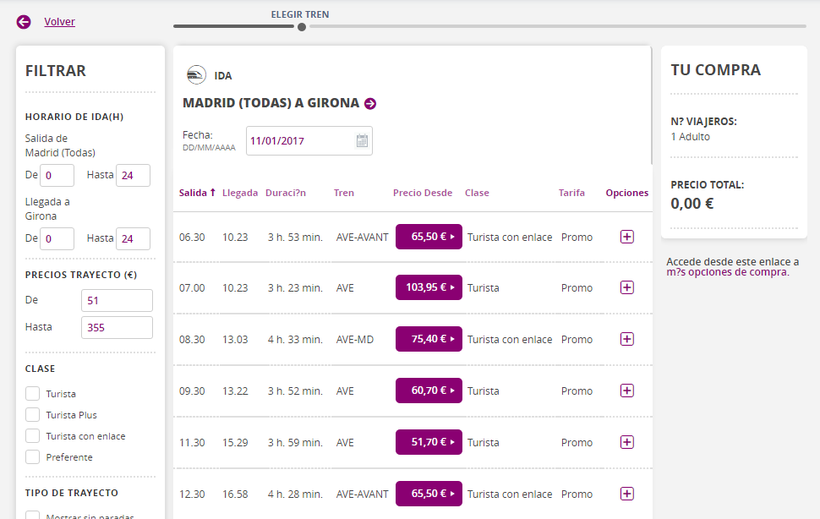Tick the Preferente class checkbox
Screen dimensions: 820x519
coord(33,457)
